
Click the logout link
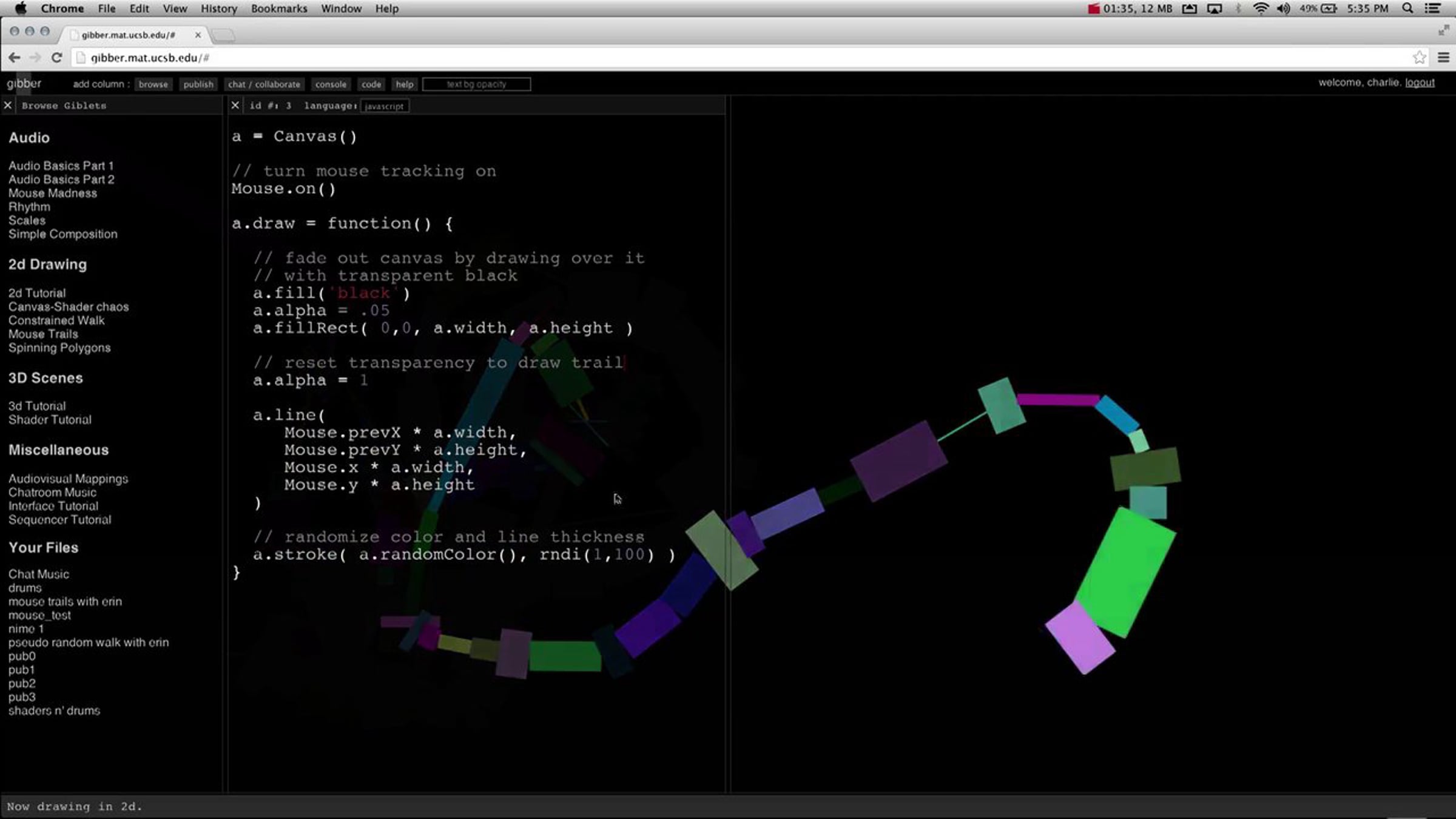1420,83
